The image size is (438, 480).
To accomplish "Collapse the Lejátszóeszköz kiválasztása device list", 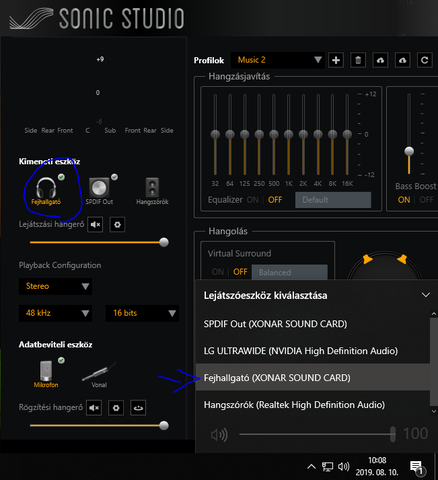I will point(426,295).
